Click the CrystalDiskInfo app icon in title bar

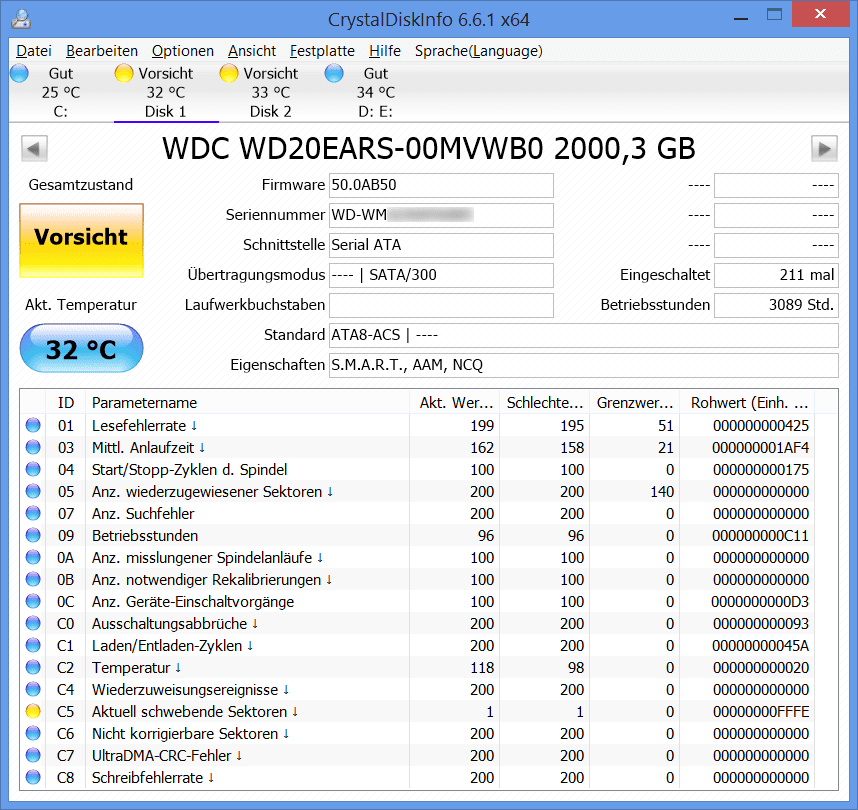(21, 20)
